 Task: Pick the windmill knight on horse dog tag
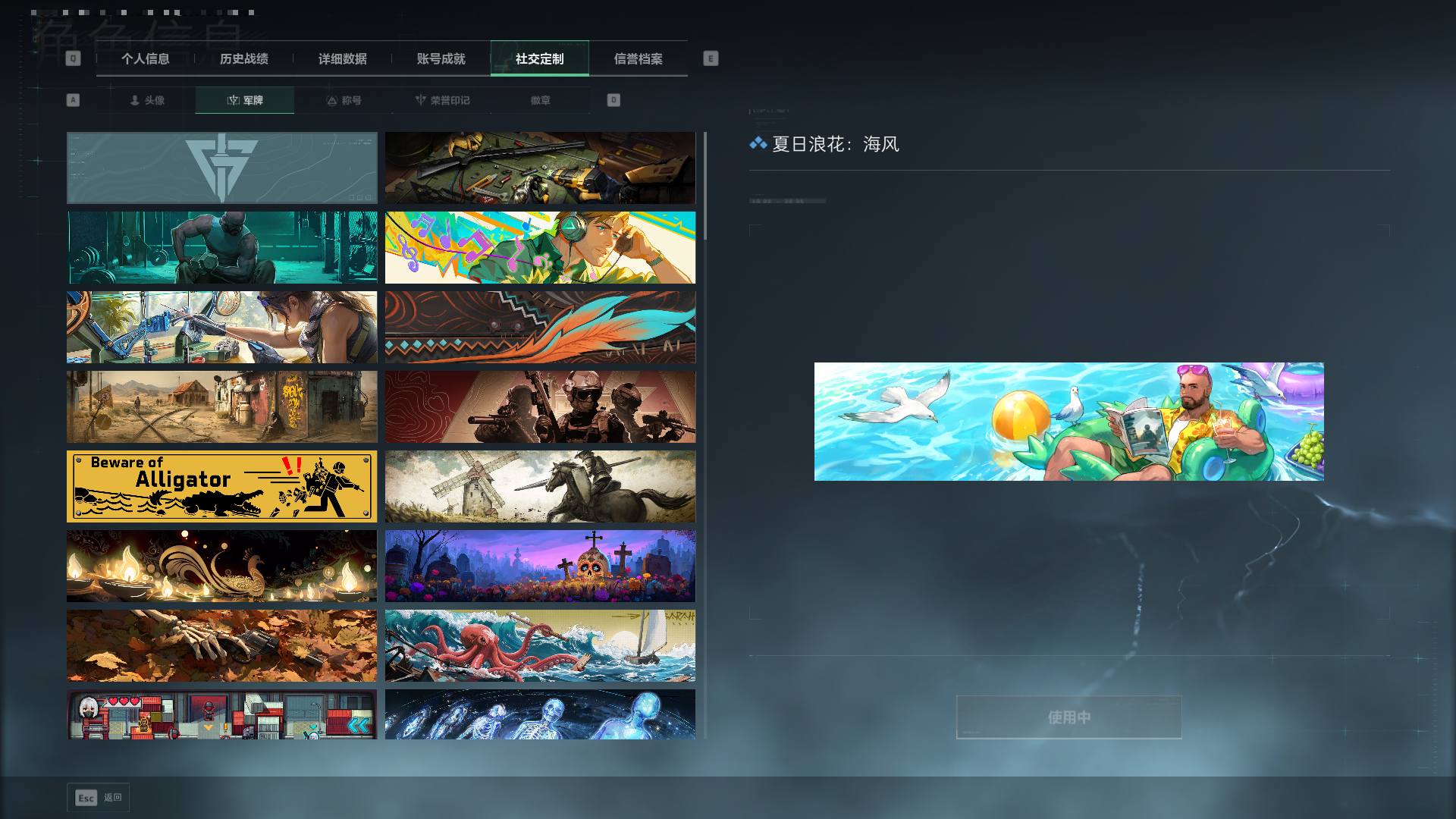[540, 487]
